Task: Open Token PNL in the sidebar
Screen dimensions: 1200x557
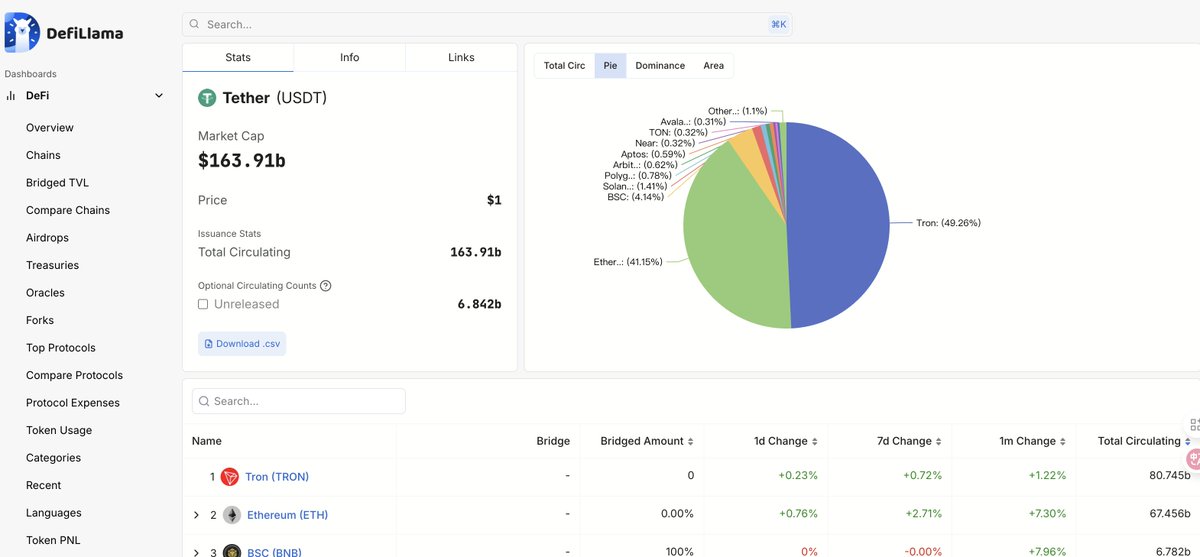Action: point(54,540)
